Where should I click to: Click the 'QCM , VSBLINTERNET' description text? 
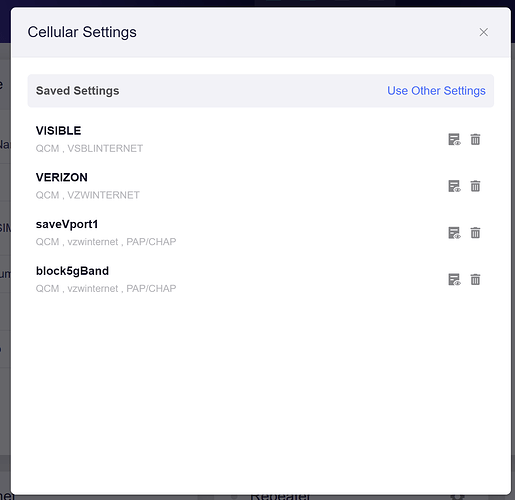[89, 148]
